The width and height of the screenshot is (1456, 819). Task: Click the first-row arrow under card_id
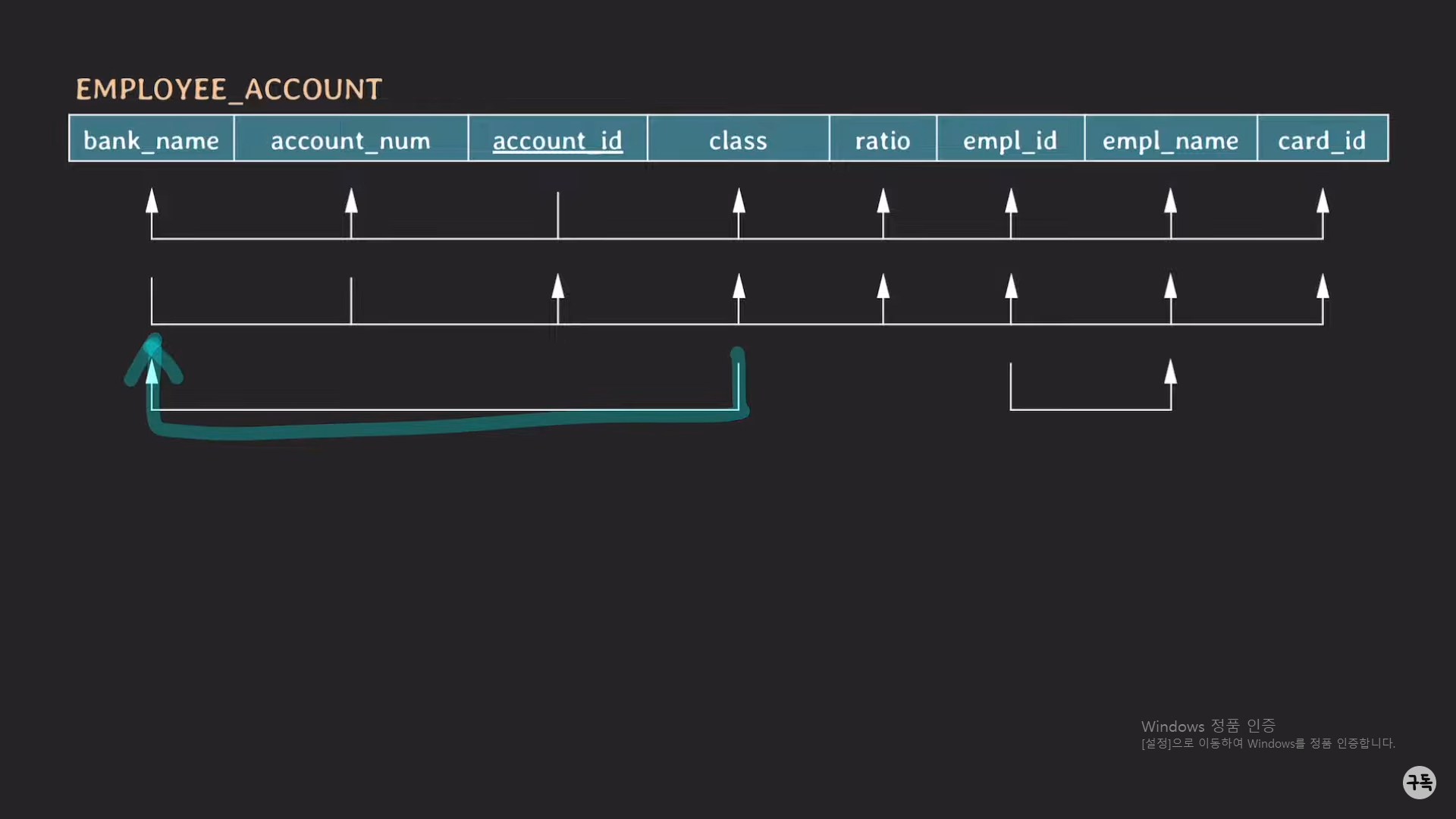click(x=1323, y=202)
